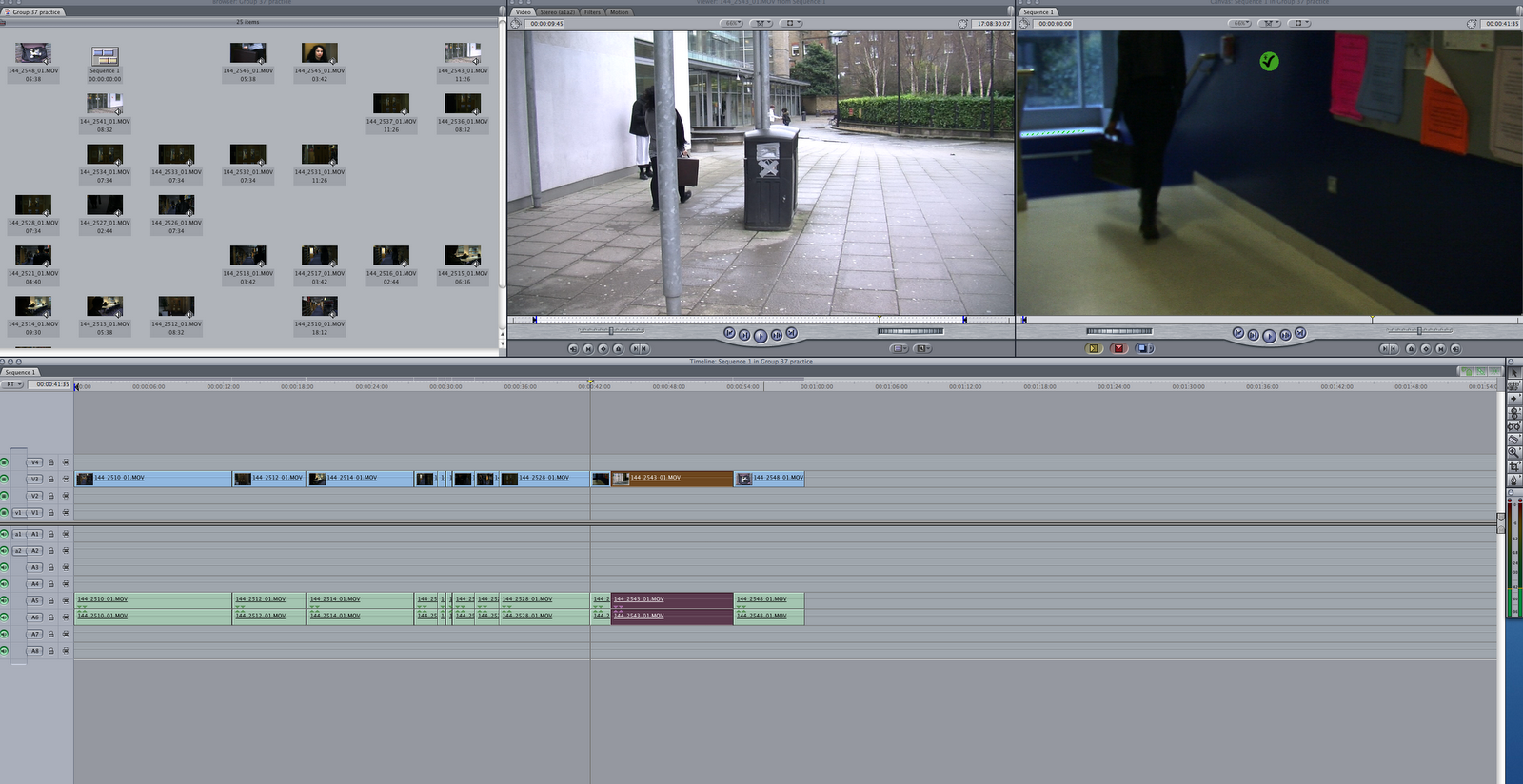The image size is (1523, 784).
Task: Go to previous edit in Canvas
Action: (1238, 333)
